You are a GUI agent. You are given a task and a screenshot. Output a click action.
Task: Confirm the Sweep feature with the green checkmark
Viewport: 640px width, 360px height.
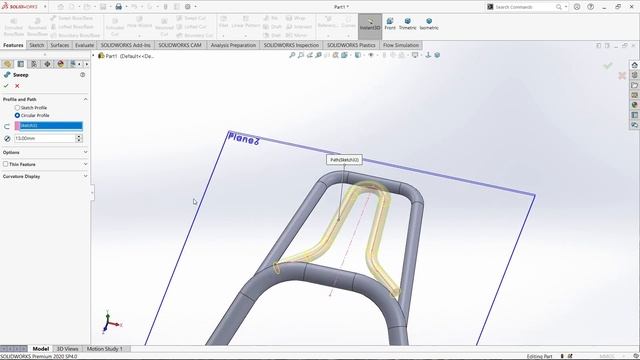pos(6,86)
